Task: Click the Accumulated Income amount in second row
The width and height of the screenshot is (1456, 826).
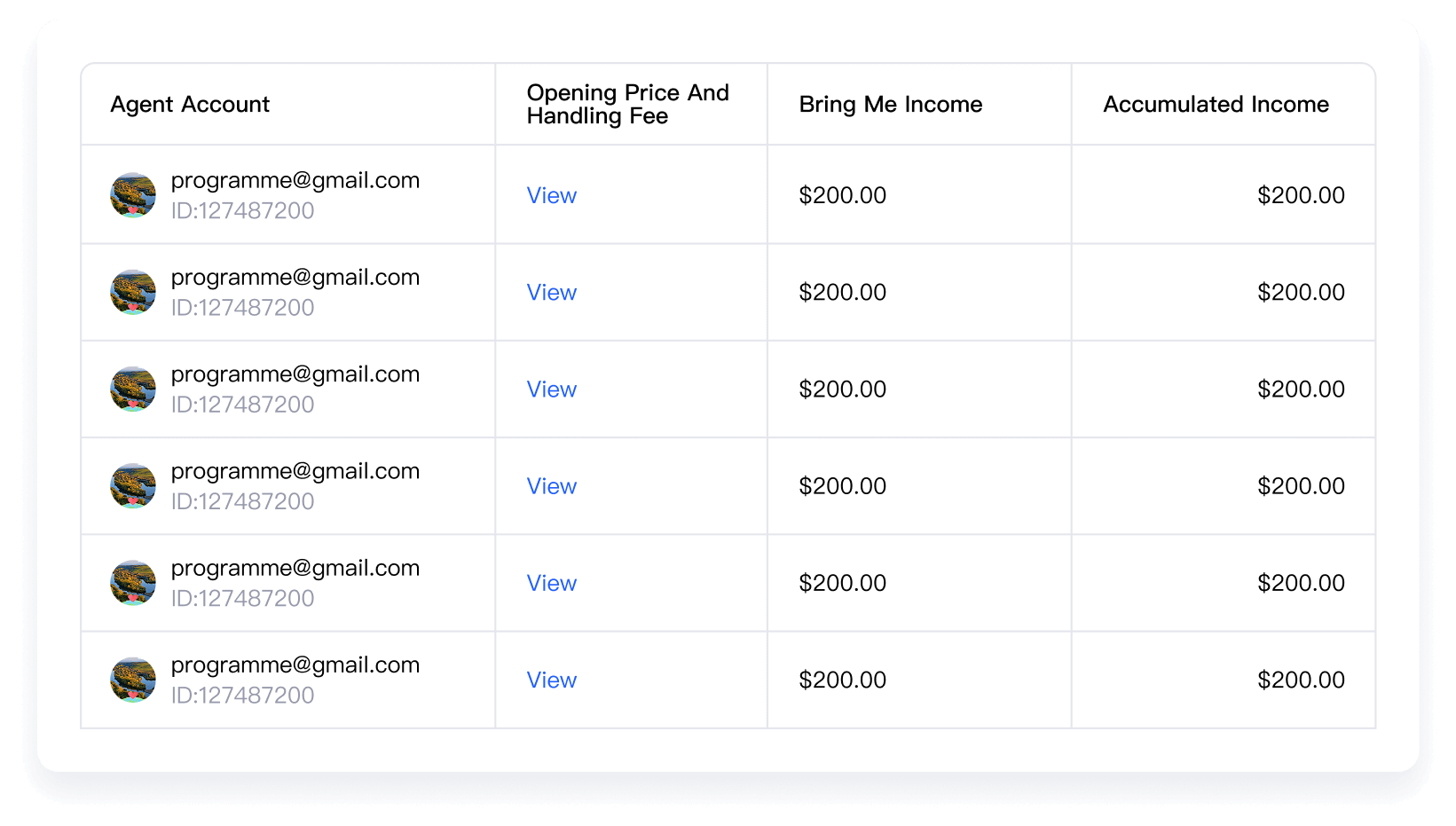Action: pos(1302,292)
